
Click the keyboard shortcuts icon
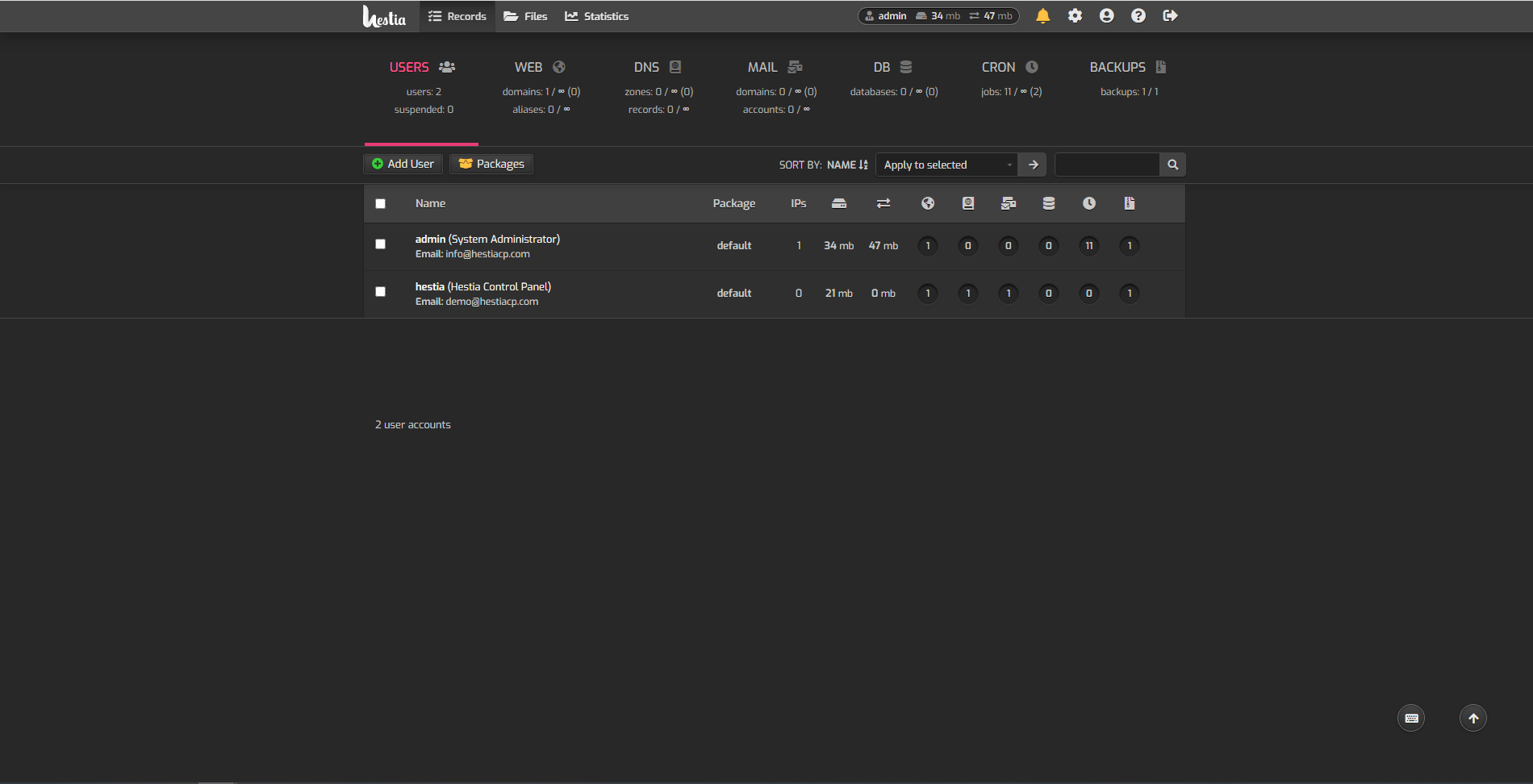pyautogui.click(x=1411, y=718)
